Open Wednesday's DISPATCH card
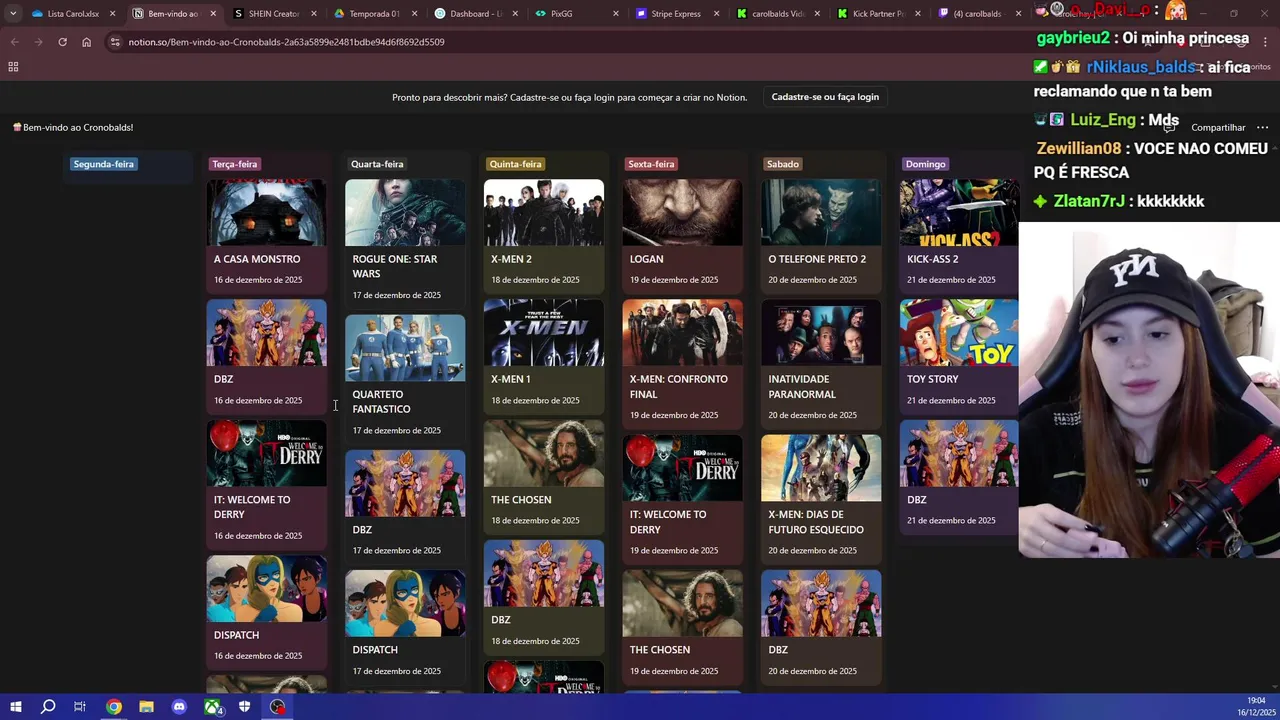1280x720 pixels. [405, 626]
